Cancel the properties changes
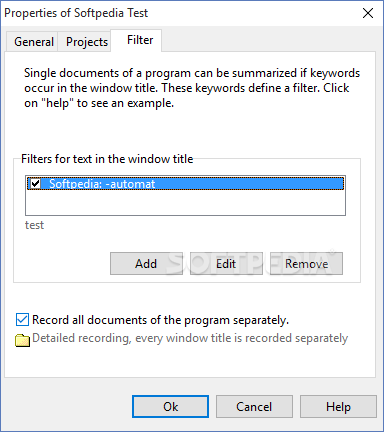This screenshot has width=384, height=432. coord(254,407)
